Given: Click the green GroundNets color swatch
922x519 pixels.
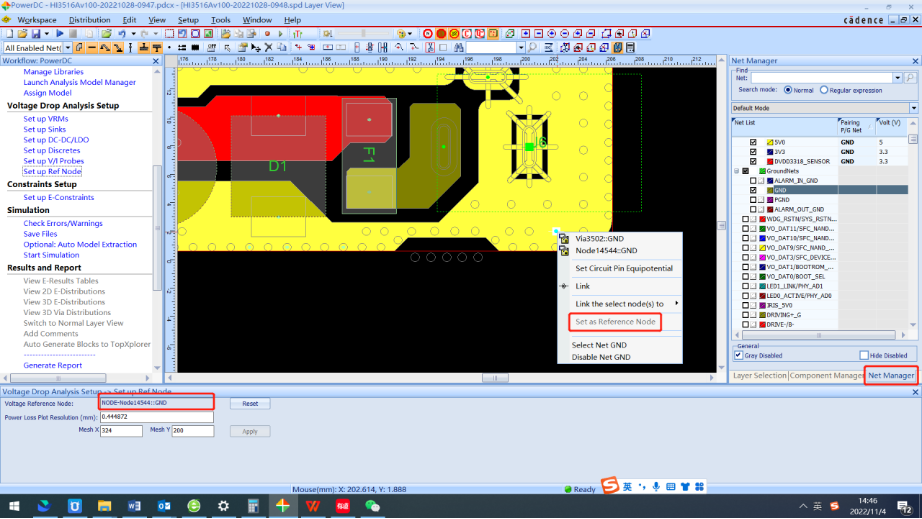Looking at the screenshot, I should [763, 171].
